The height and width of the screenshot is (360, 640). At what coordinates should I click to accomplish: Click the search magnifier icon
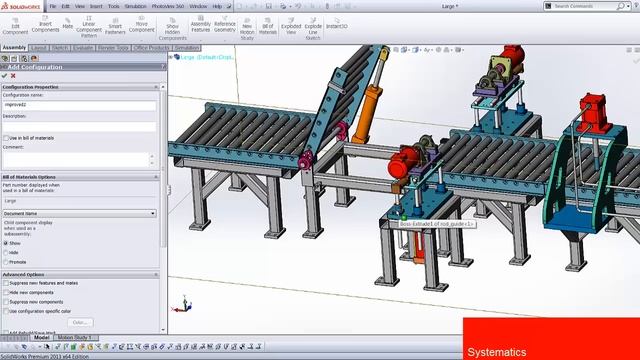click(620, 6)
